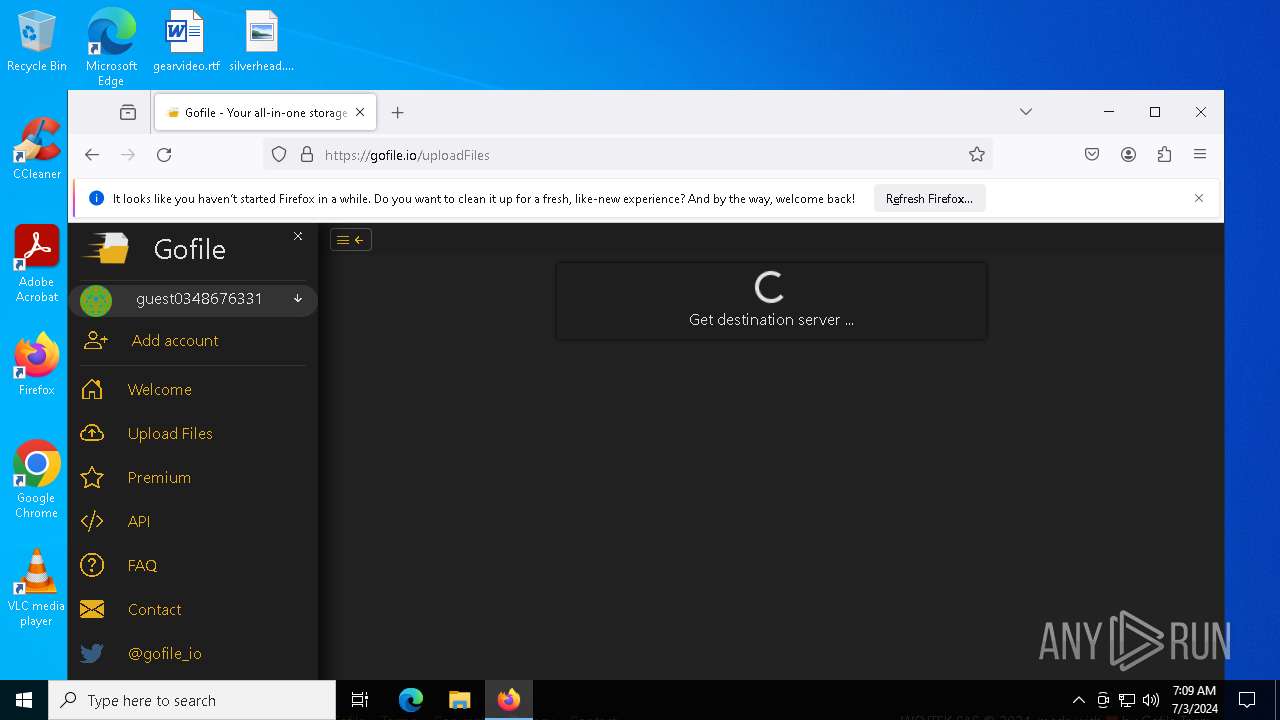Click the Add account person icon
1280x720 pixels.
[x=96, y=340]
